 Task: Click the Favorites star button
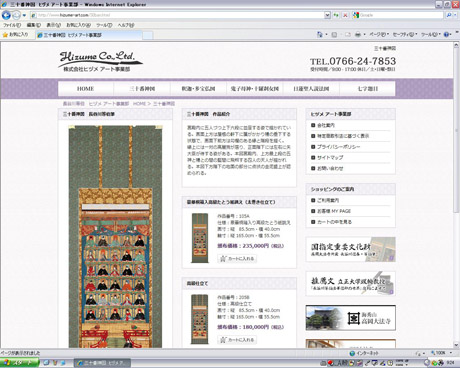(x=15, y=35)
